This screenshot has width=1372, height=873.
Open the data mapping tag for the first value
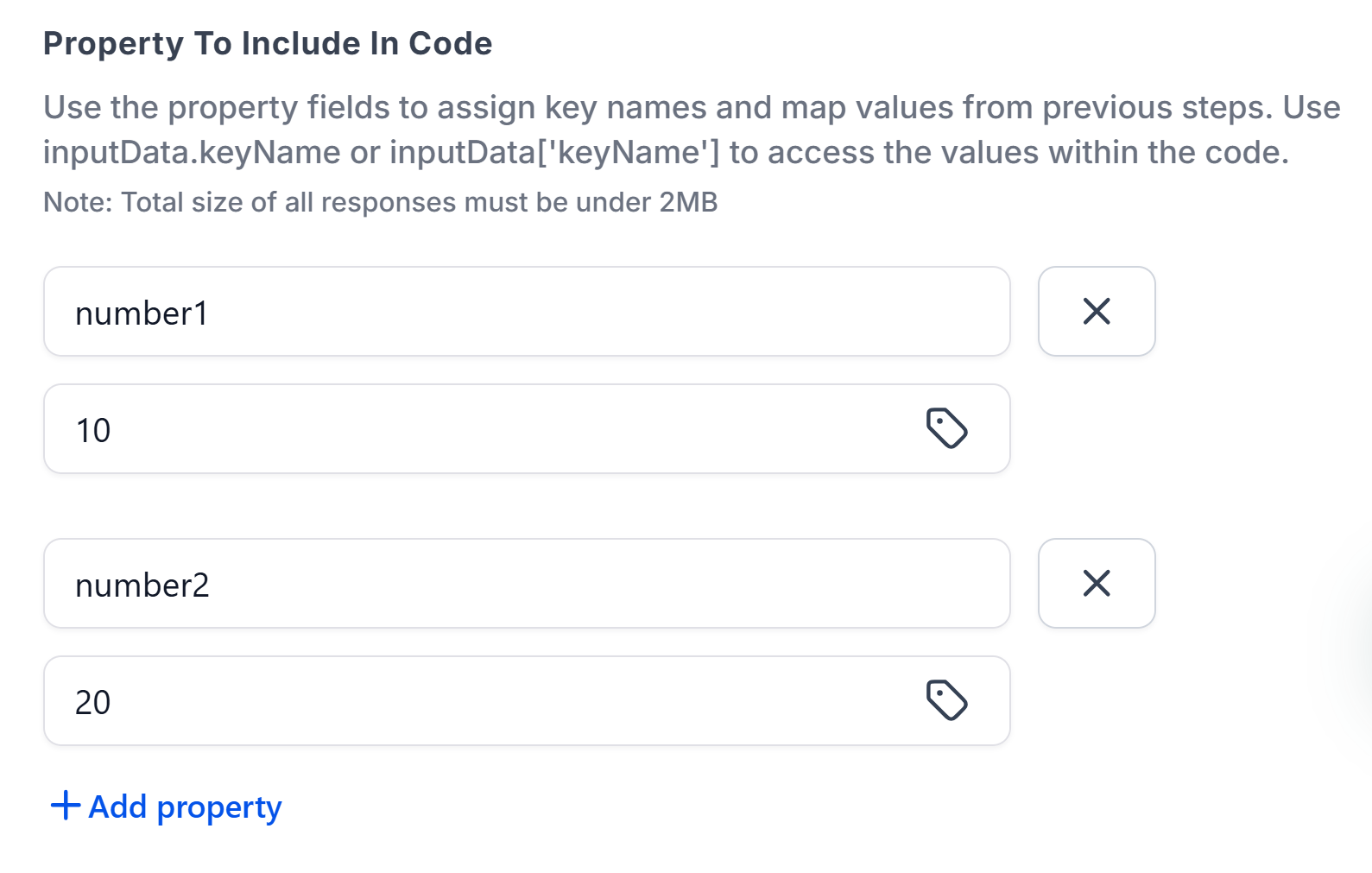tap(946, 429)
